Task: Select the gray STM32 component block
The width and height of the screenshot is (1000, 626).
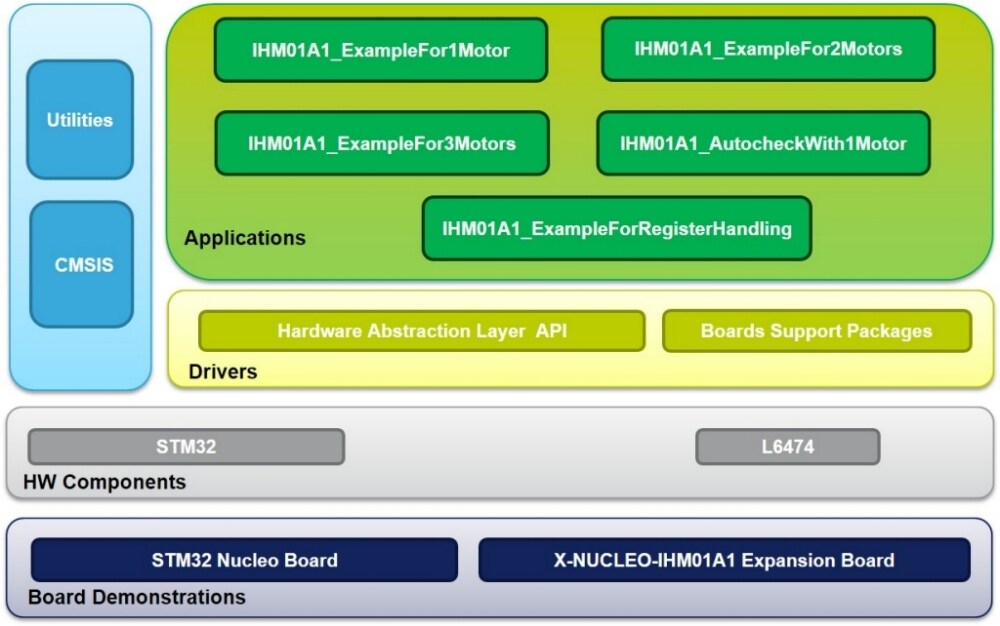Action: (x=186, y=447)
